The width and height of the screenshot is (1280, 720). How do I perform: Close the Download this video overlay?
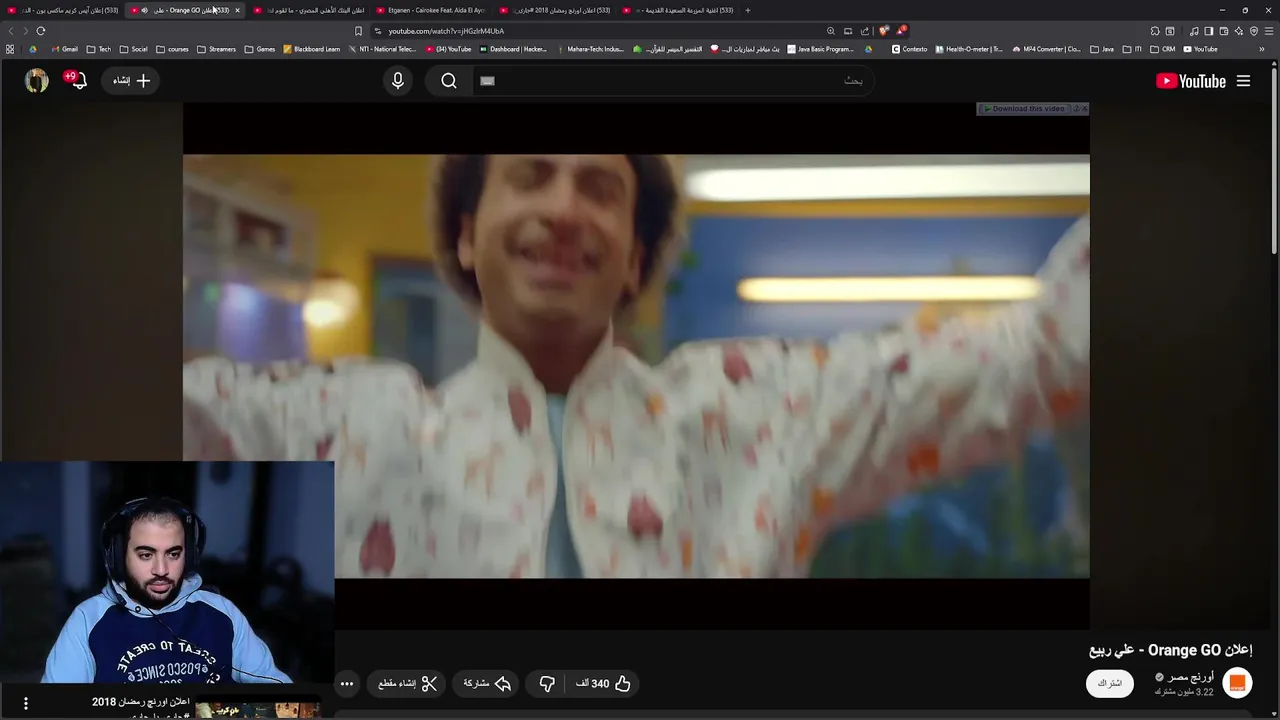(1084, 108)
